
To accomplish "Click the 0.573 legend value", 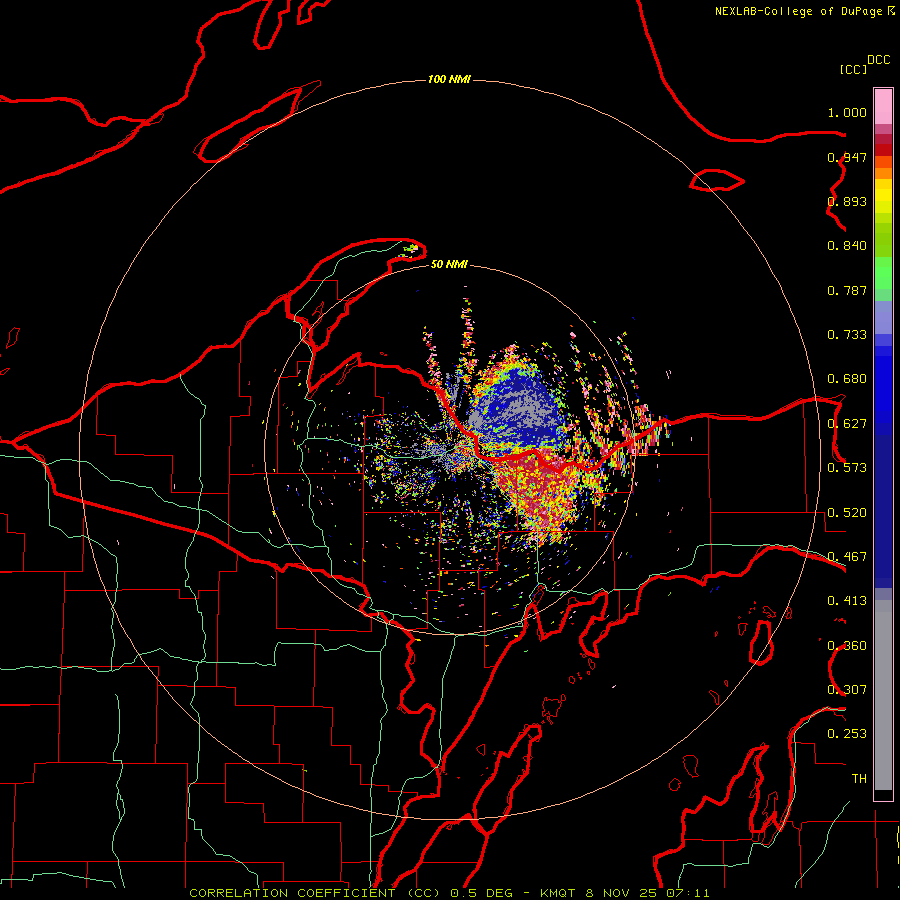I will click(847, 468).
